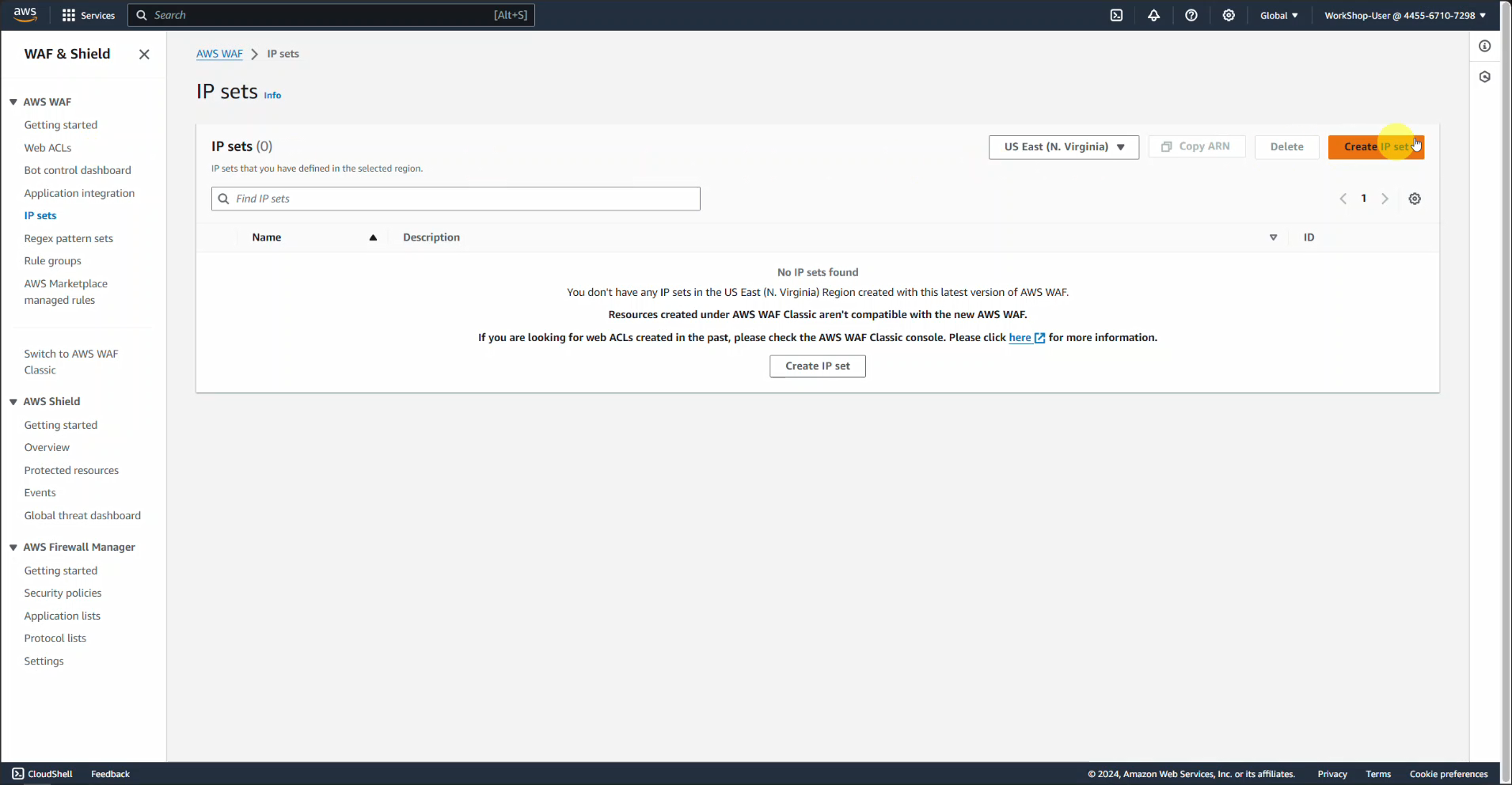
Task: Open Shield Overview
Action: (x=47, y=447)
